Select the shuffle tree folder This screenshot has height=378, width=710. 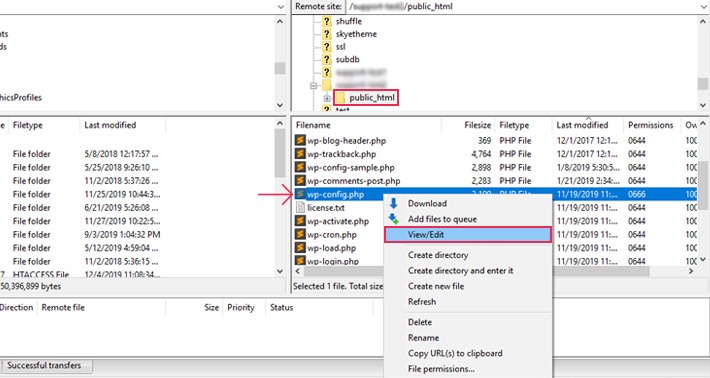tap(349, 21)
